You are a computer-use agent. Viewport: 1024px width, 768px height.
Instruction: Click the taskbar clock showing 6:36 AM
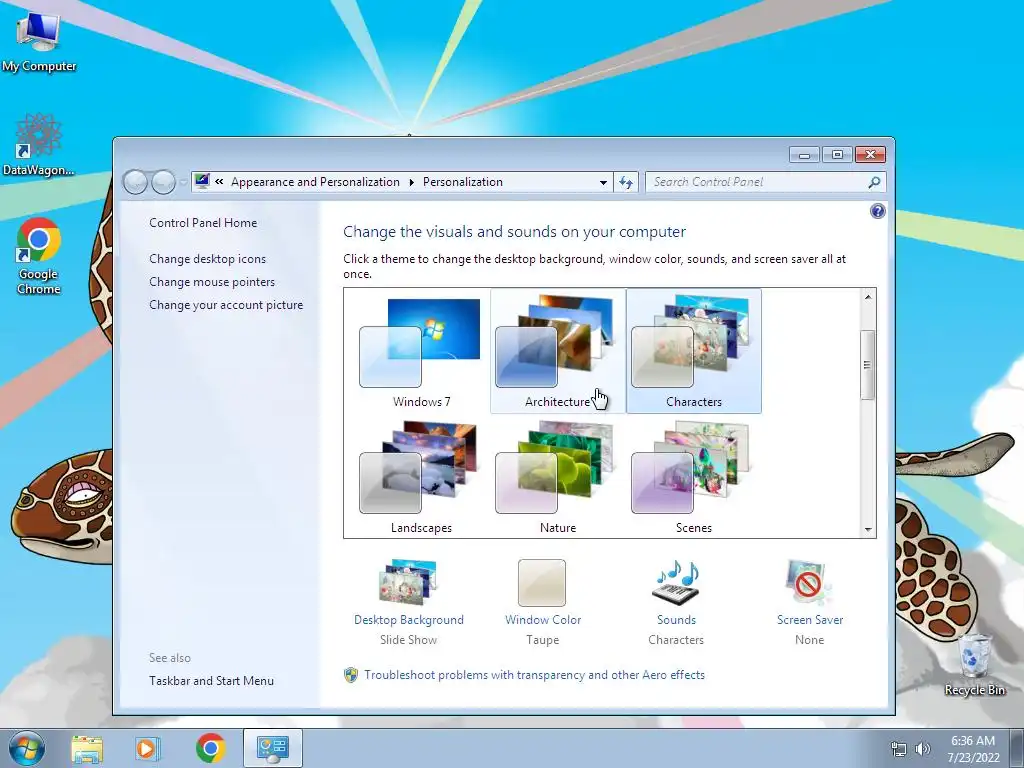click(x=973, y=748)
